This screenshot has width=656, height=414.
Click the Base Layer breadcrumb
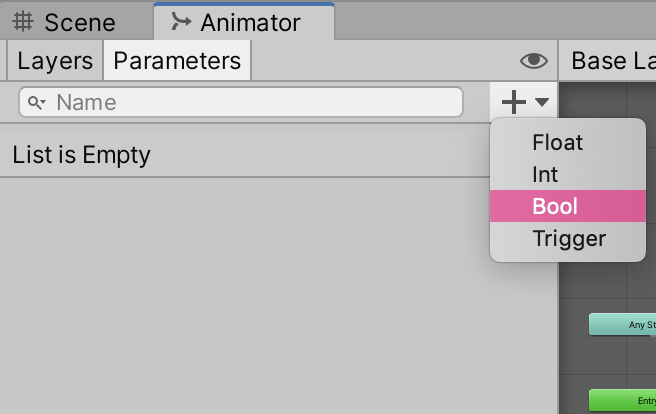[x=612, y=61]
